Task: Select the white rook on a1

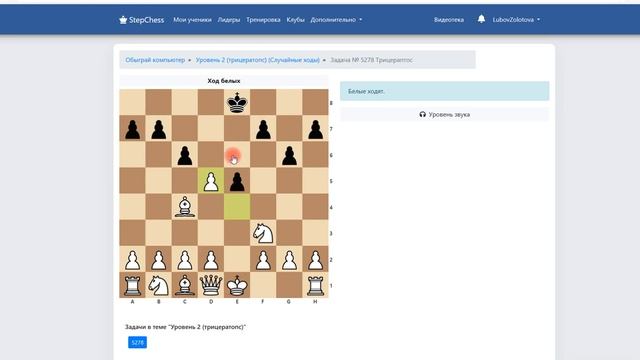Action: tap(133, 285)
